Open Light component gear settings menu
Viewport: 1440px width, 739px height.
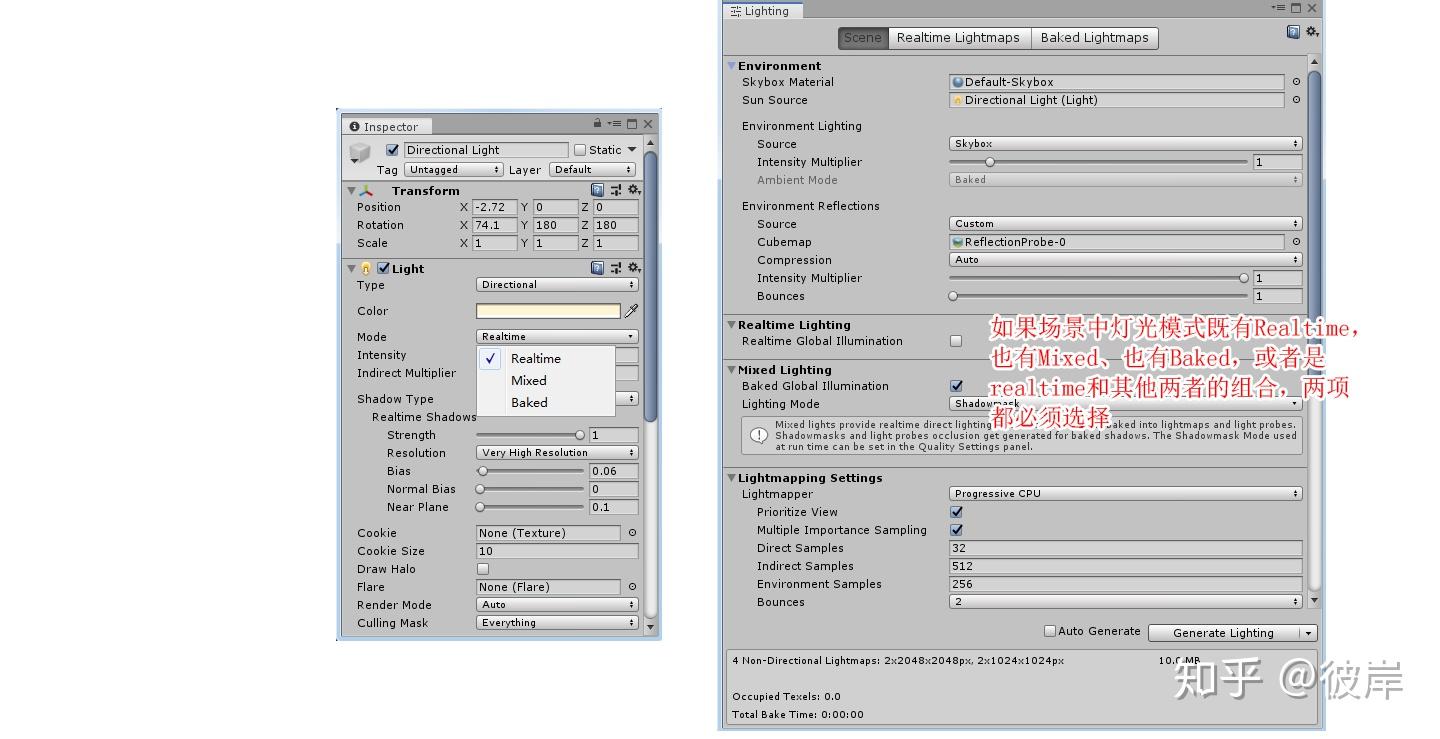[x=634, y=268]
